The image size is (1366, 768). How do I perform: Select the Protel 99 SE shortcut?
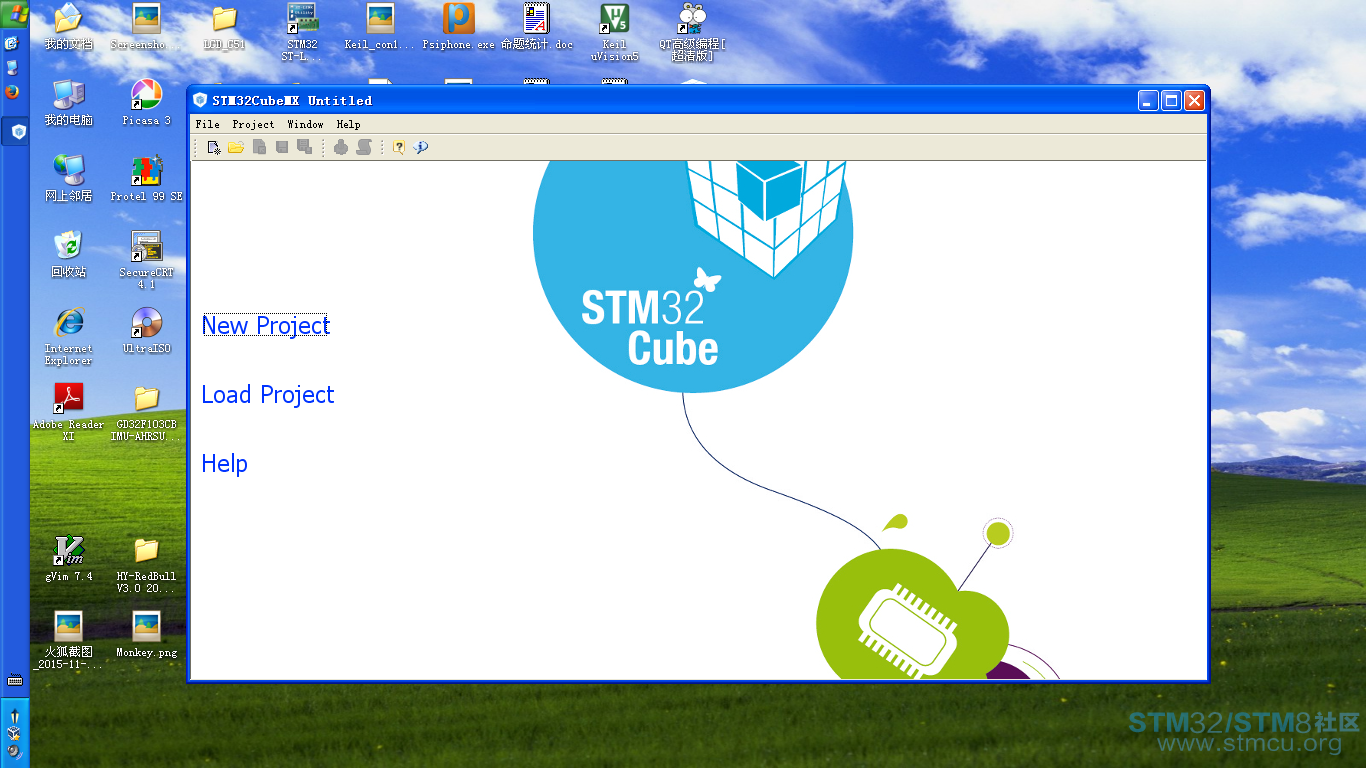[x=146, y=179]
